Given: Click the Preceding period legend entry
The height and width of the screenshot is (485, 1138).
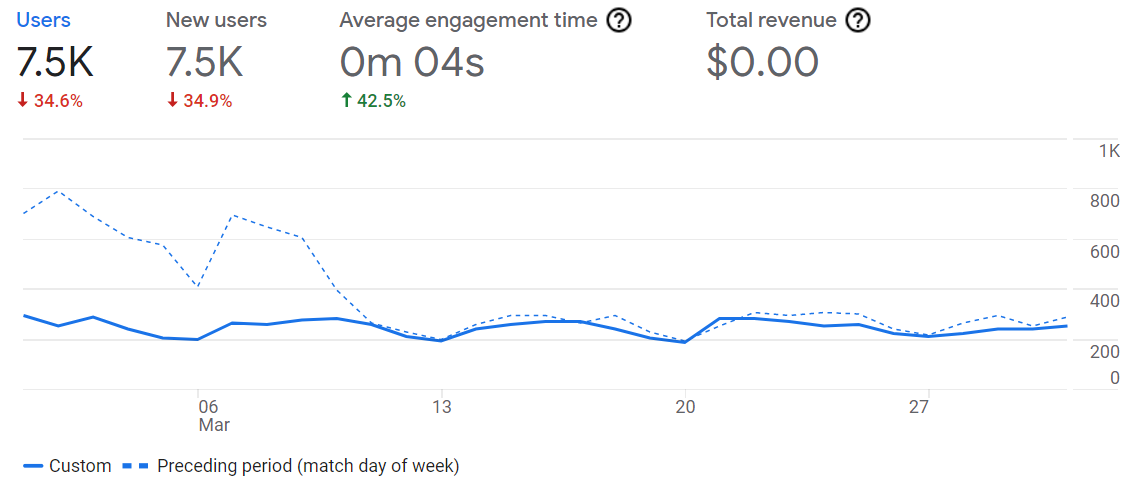Looking at the screenshot, I should pyautogui.click(x=291, y=466).
